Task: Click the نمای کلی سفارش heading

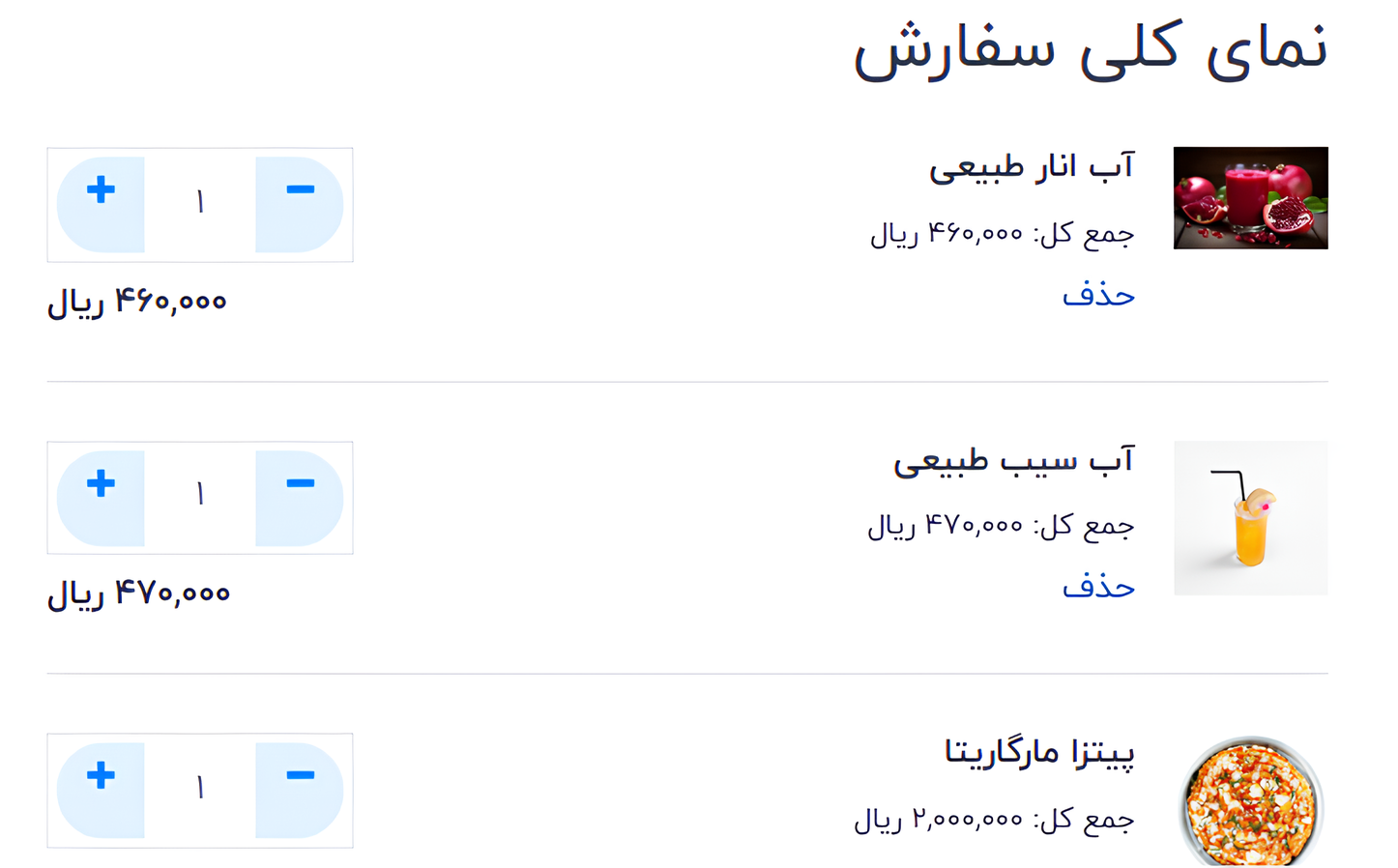Action: [1091, 50]
